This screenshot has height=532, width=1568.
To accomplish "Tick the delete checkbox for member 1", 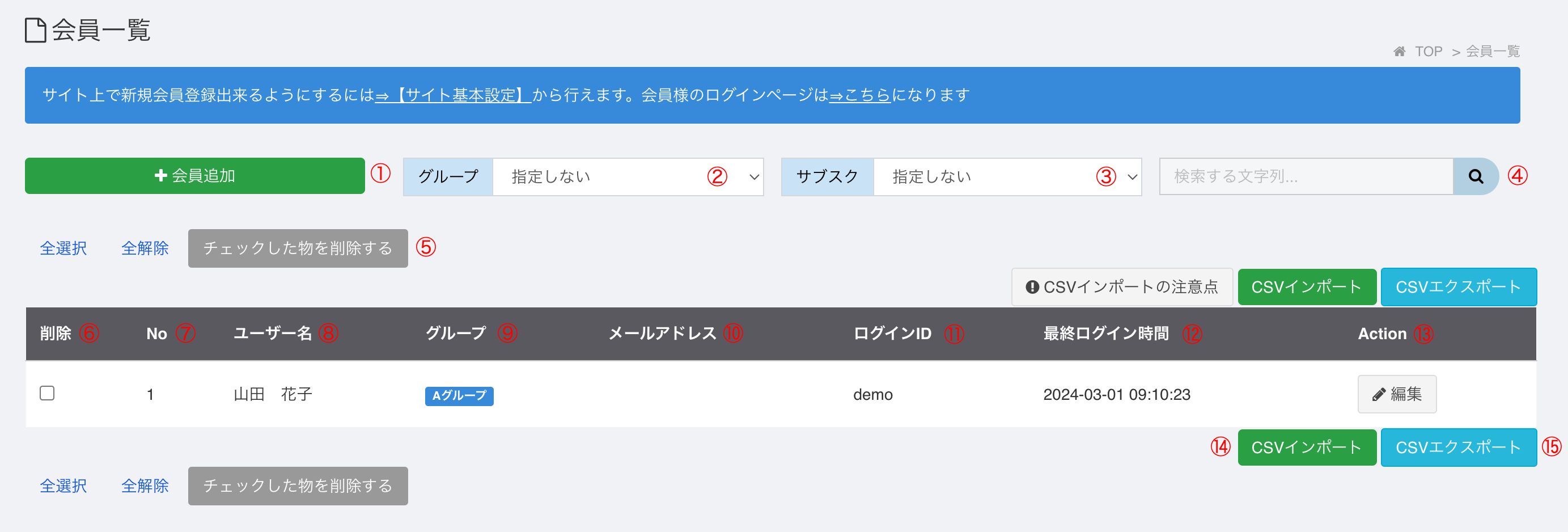I will point(47,393).
